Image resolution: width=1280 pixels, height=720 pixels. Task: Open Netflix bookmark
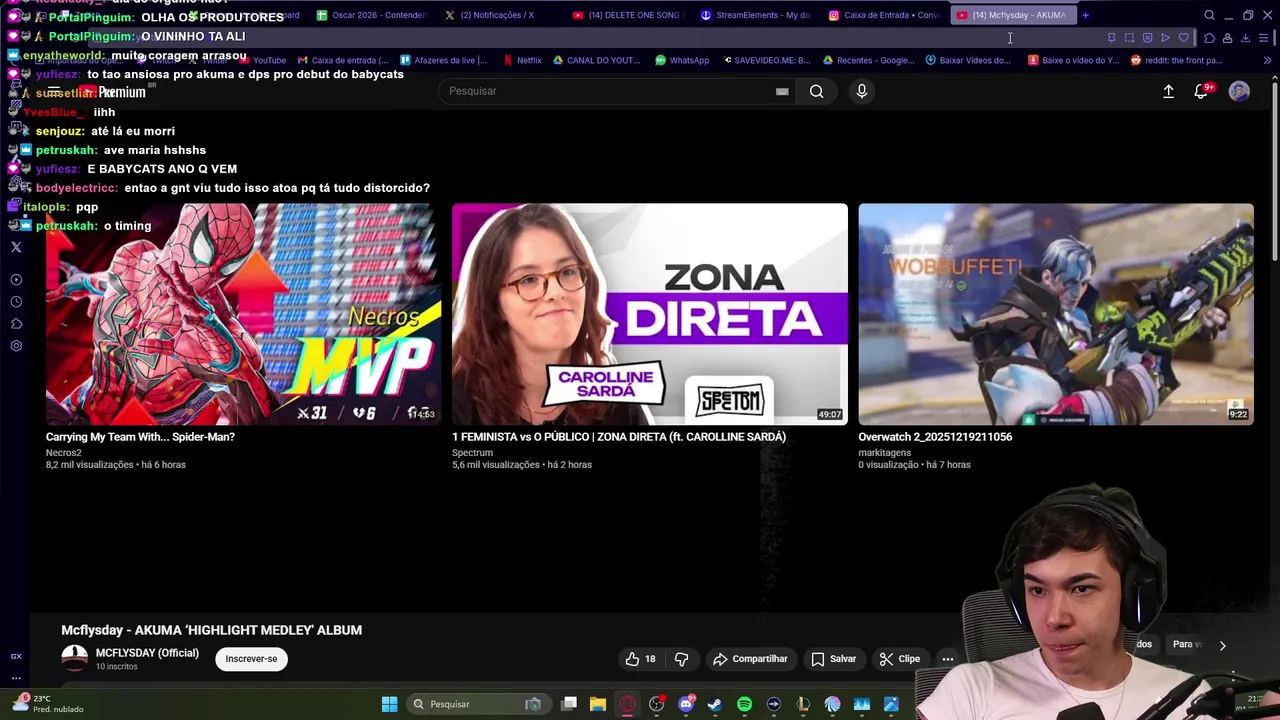click(x=522, y=60)
